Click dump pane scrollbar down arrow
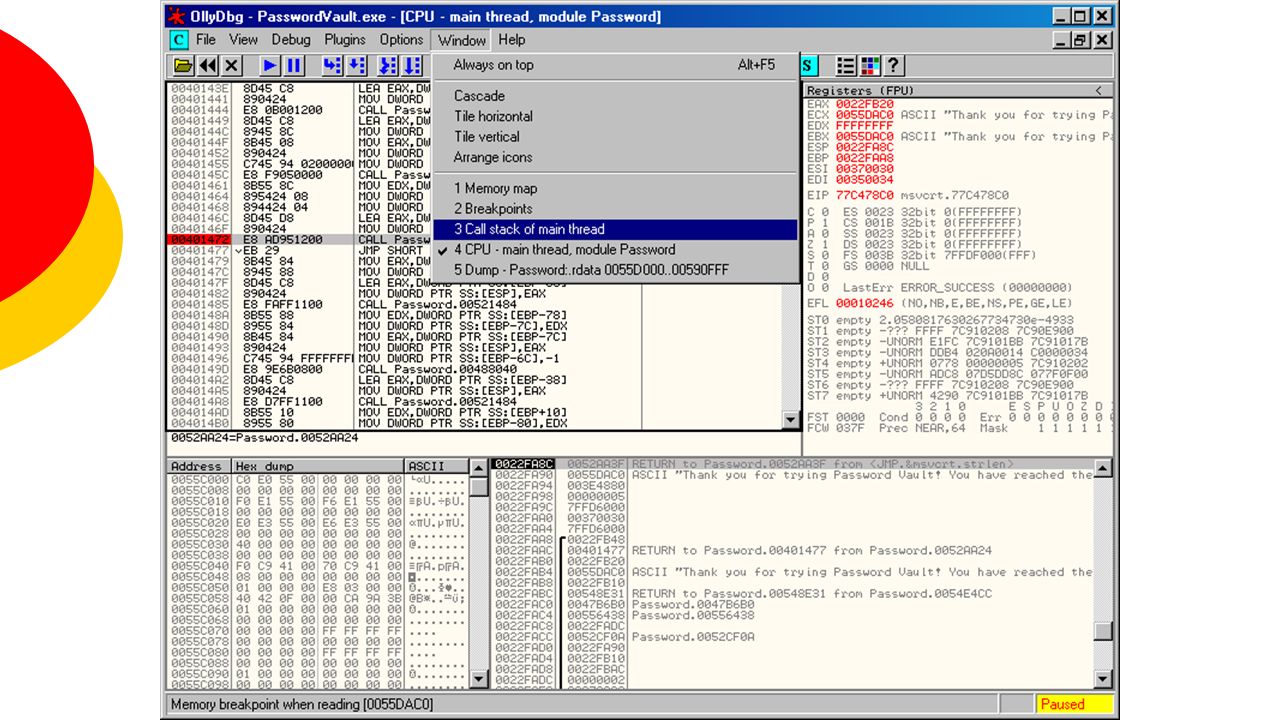The height and width of the screenshot is (720, 1280). (x=479, y=680)
